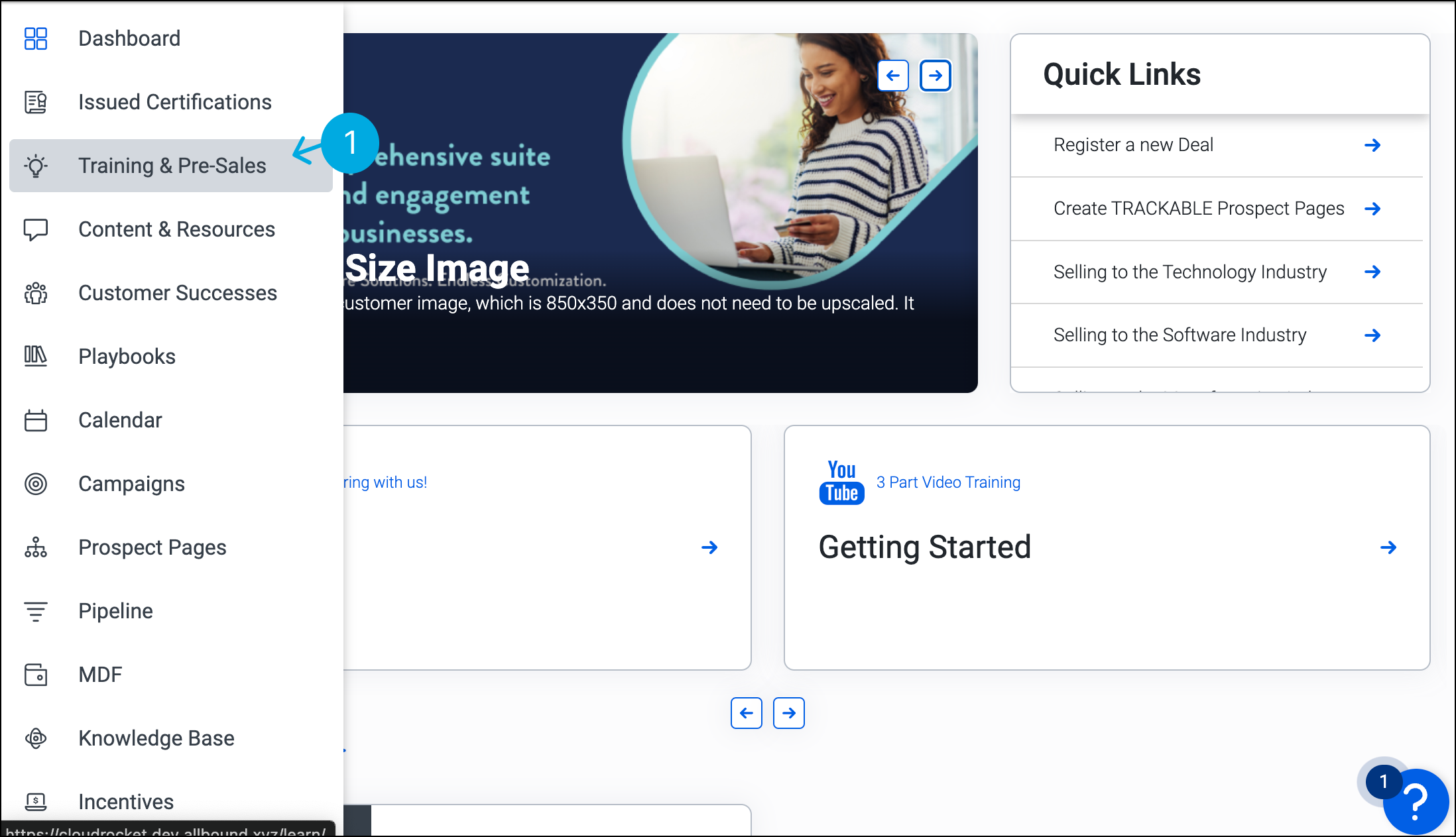Open the Knowledge Base menu item
This screenshot has width=1456, height=837.
(x=171, y=738)
